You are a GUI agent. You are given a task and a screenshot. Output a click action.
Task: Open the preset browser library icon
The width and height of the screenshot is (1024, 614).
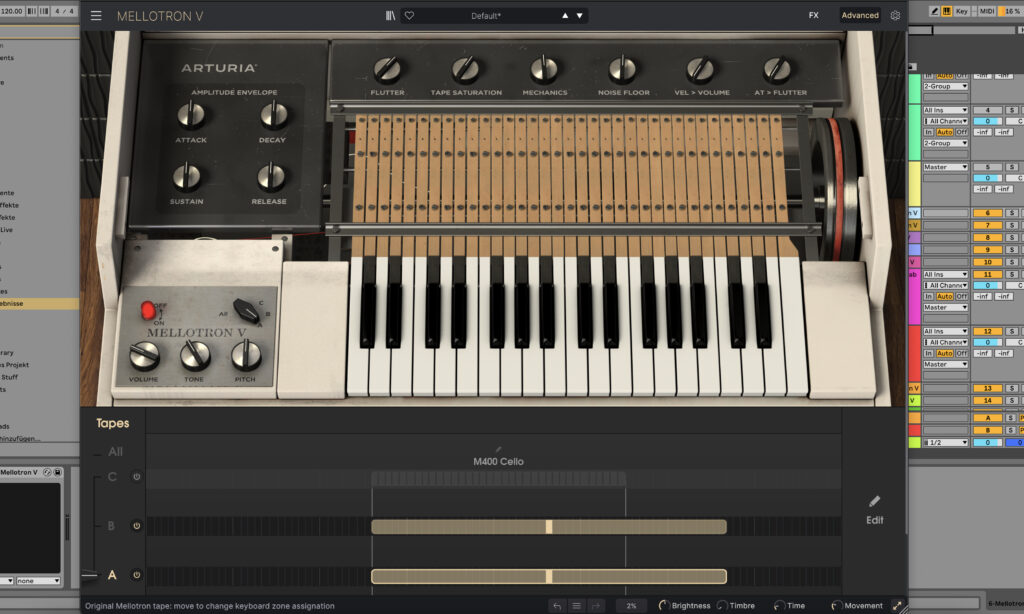tap(390, 16)
